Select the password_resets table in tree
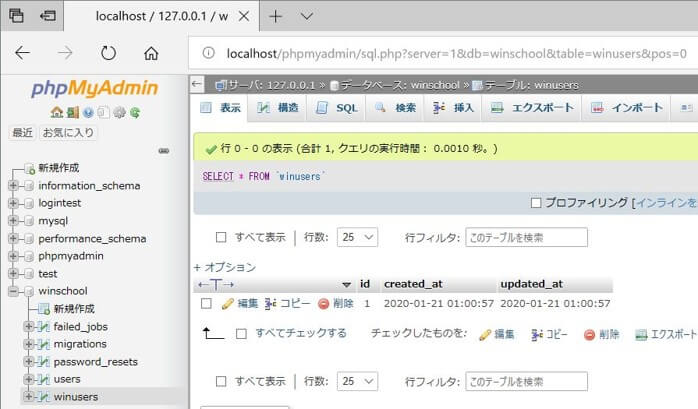The image size is (698, 409). coord(96,361)
